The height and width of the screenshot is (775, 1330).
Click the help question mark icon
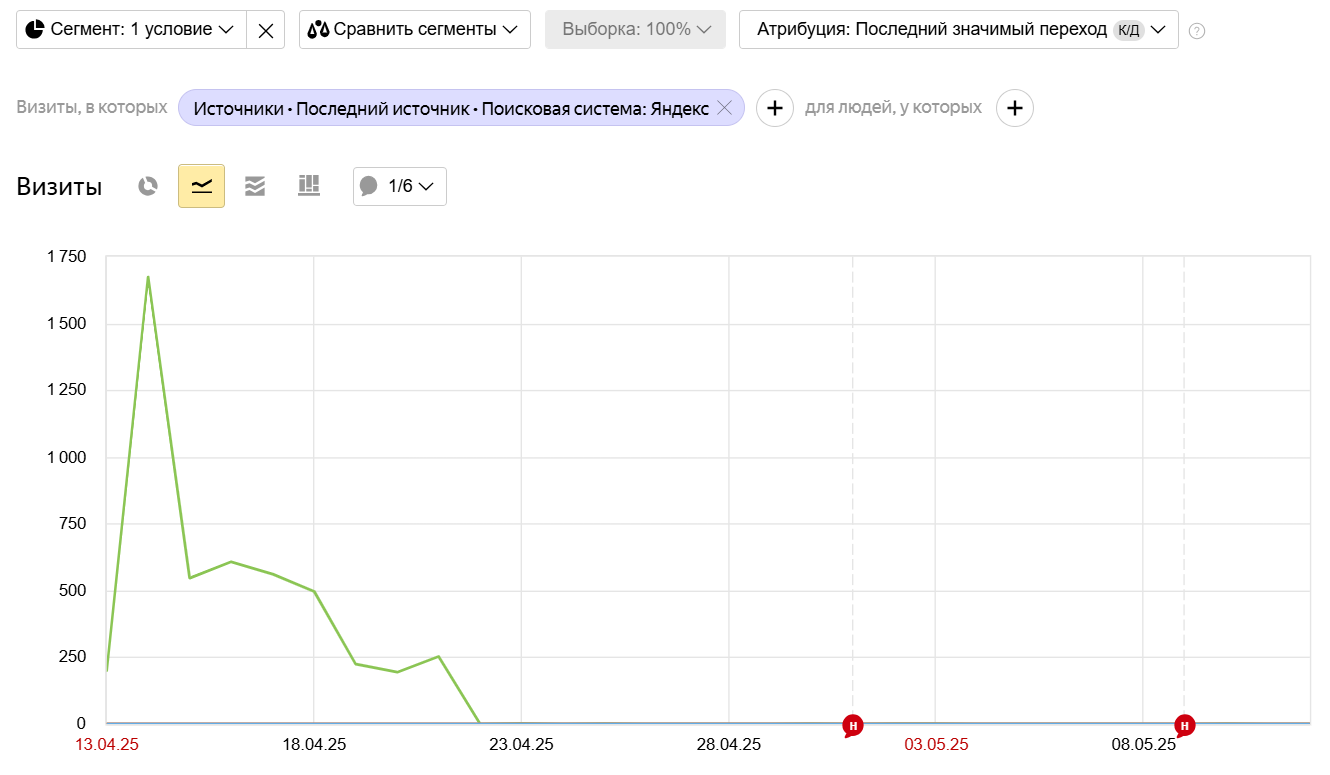(1197, 31)
